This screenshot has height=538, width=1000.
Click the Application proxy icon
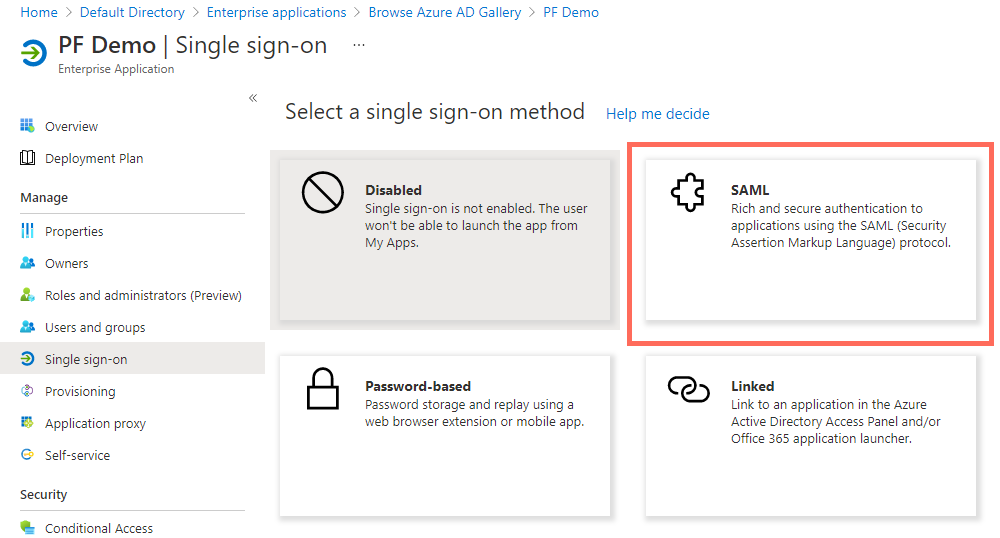27,423
